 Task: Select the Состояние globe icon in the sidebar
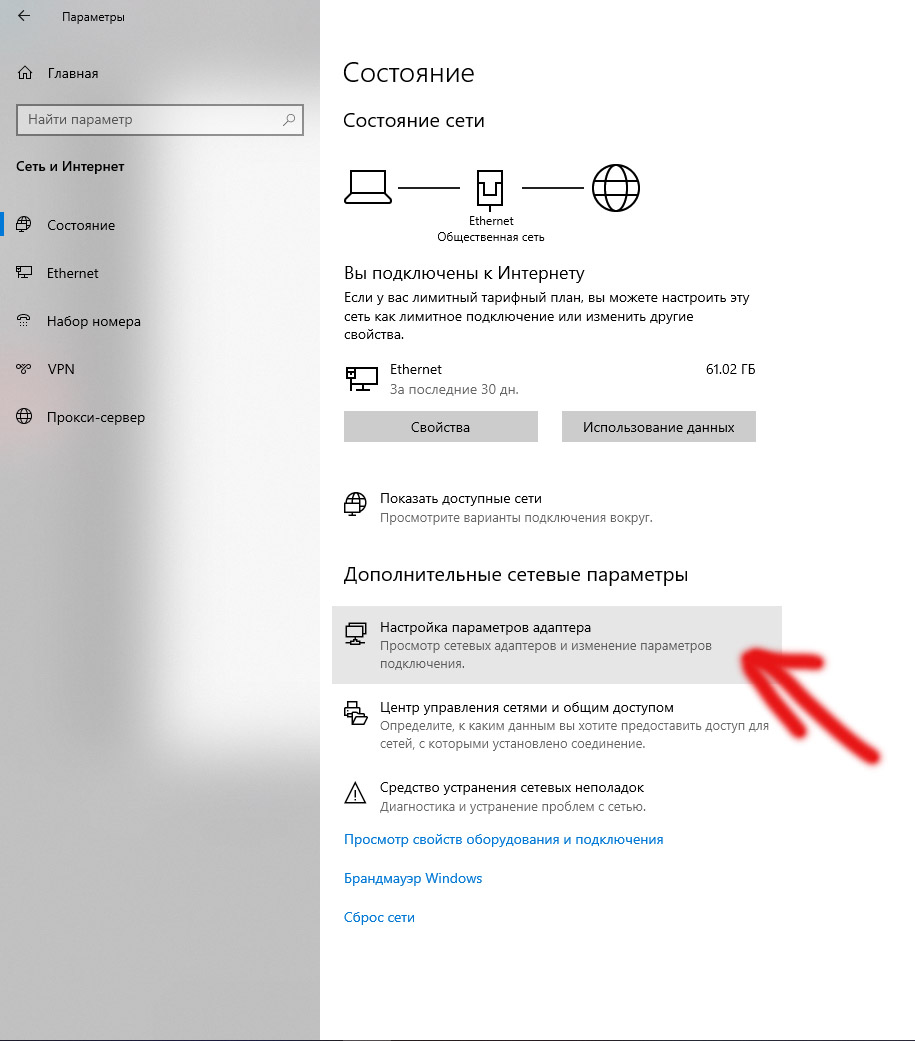coord(24,224)
